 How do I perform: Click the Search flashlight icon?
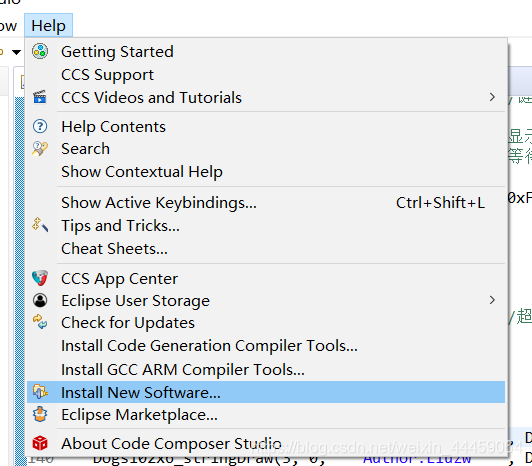click(40, 148)
